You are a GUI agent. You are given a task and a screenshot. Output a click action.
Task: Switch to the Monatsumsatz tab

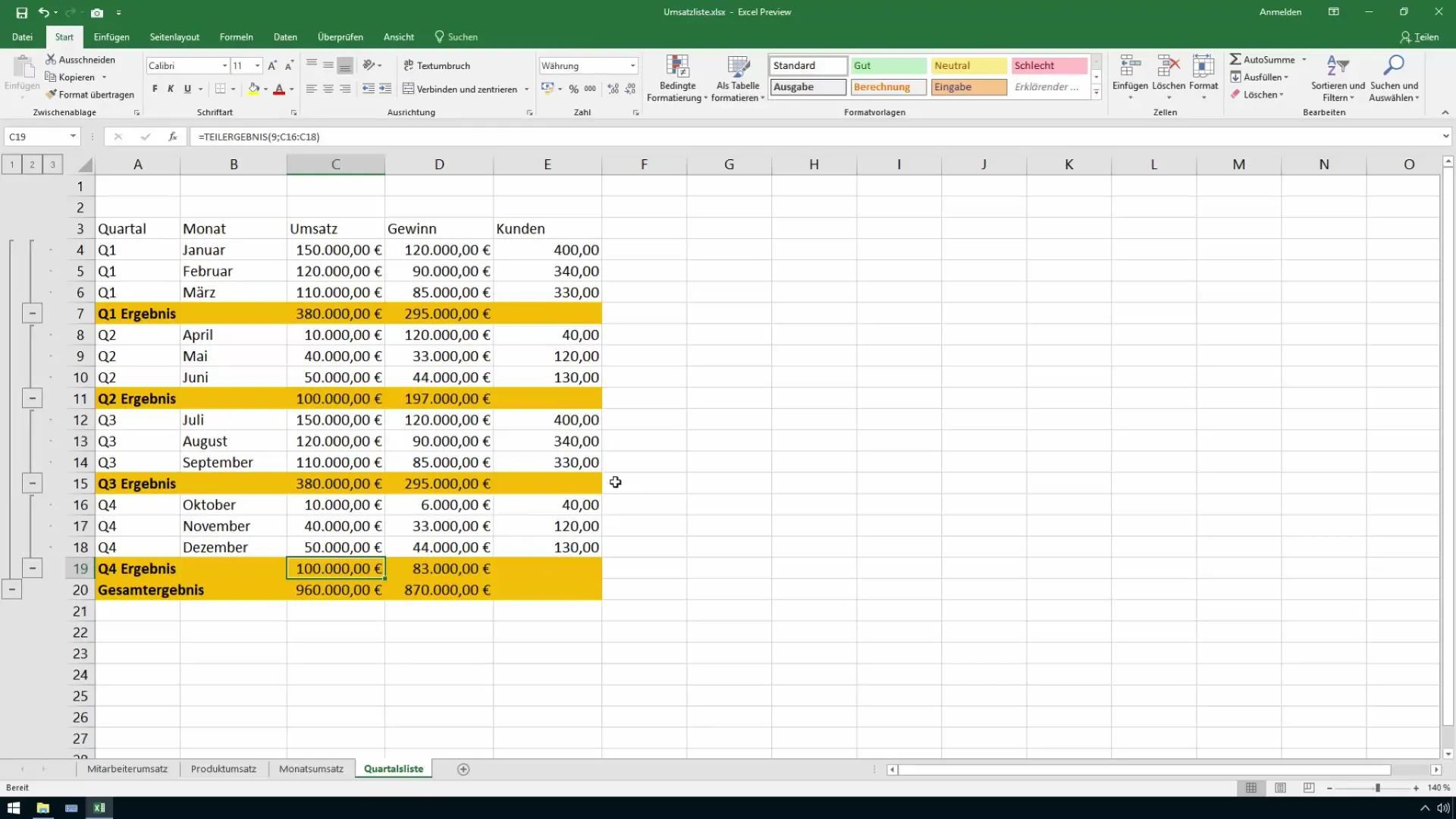(311, 768)
